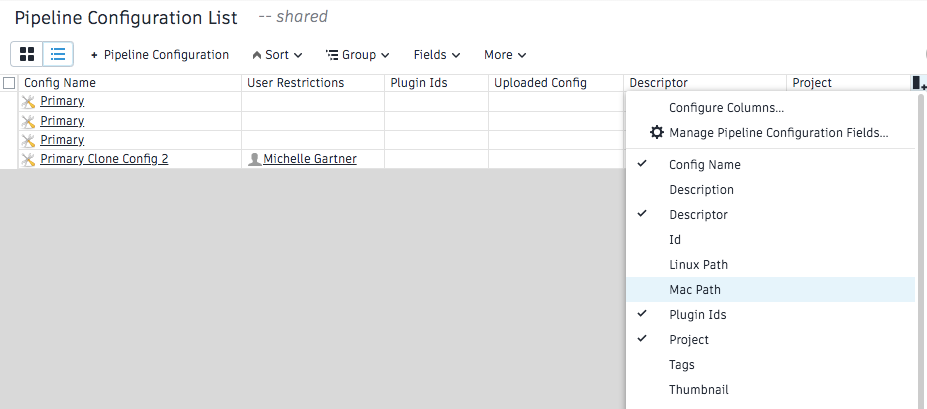Open the Primary Clone Config 2 link
Viewport: 927px width, 409px height.
tap(104, 159)
